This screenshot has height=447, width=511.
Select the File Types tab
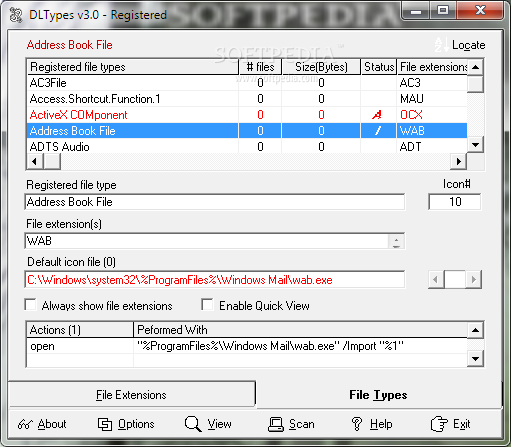pos(378,395)
